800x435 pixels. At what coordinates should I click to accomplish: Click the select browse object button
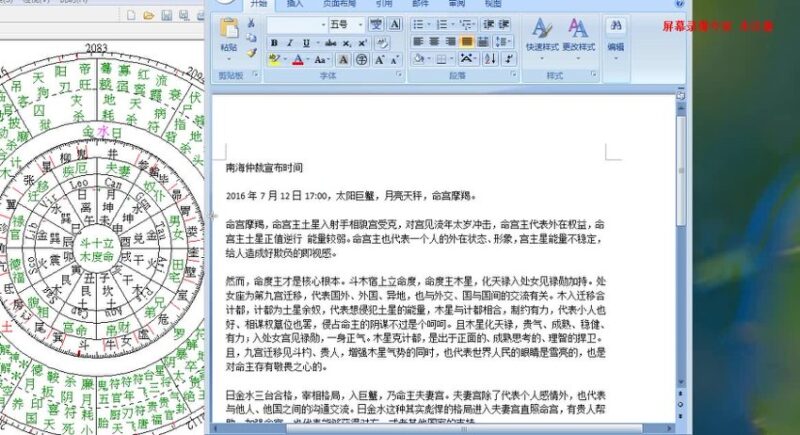tap(681, 404)
